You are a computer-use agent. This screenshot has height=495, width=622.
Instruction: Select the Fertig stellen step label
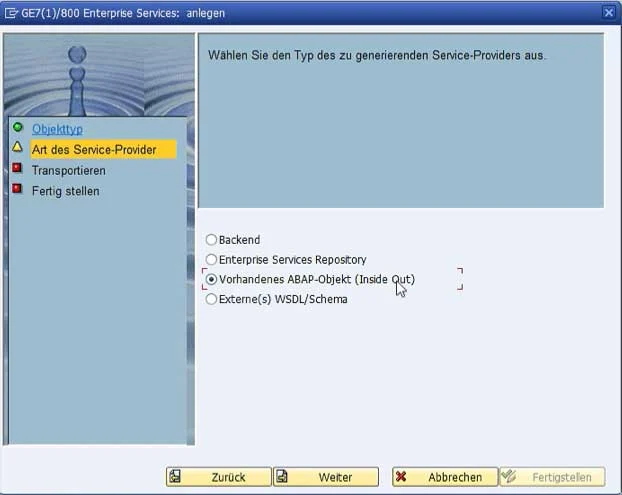point(65,190)
